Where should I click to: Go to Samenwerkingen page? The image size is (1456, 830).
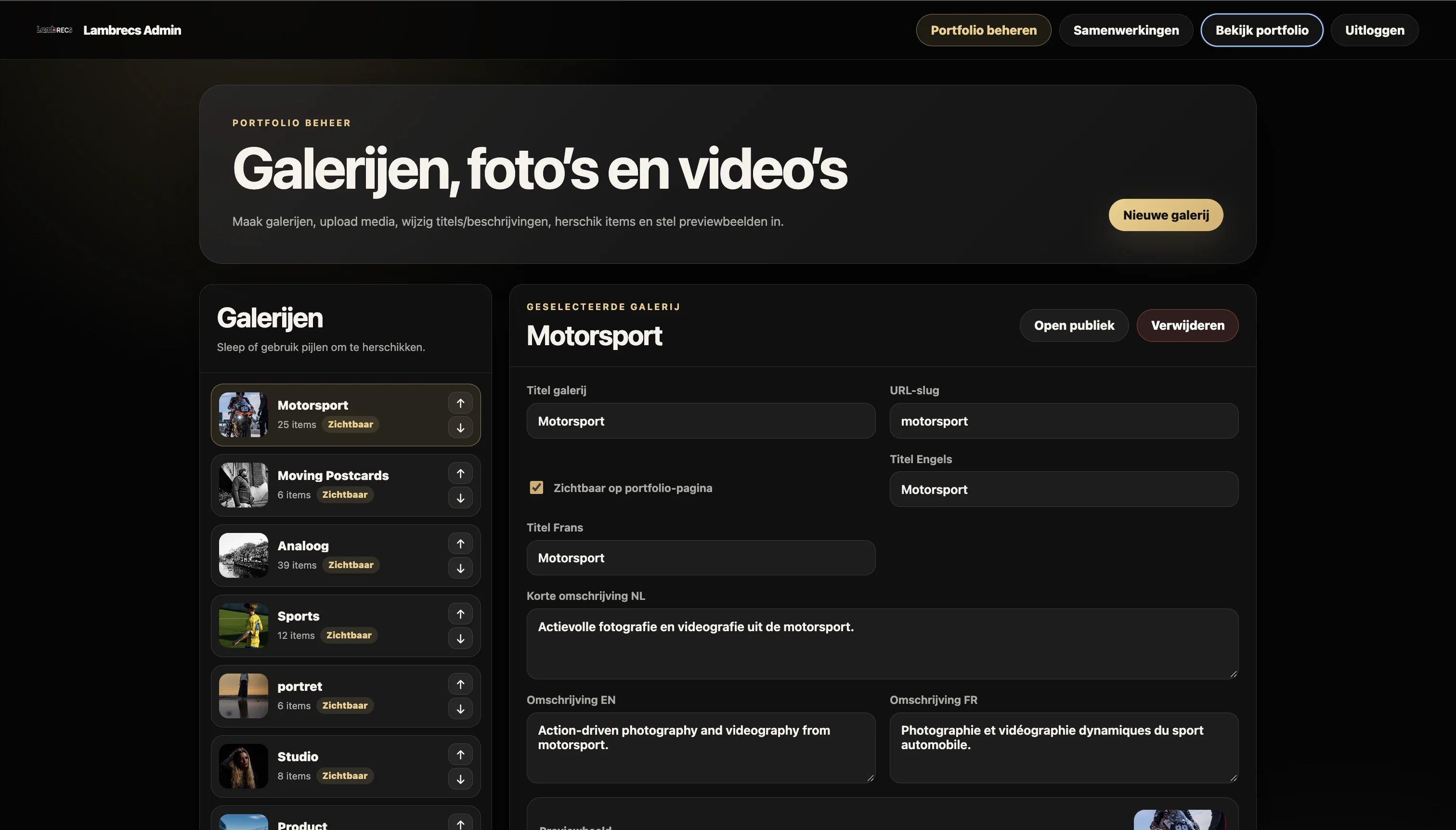click(1126, 30)
